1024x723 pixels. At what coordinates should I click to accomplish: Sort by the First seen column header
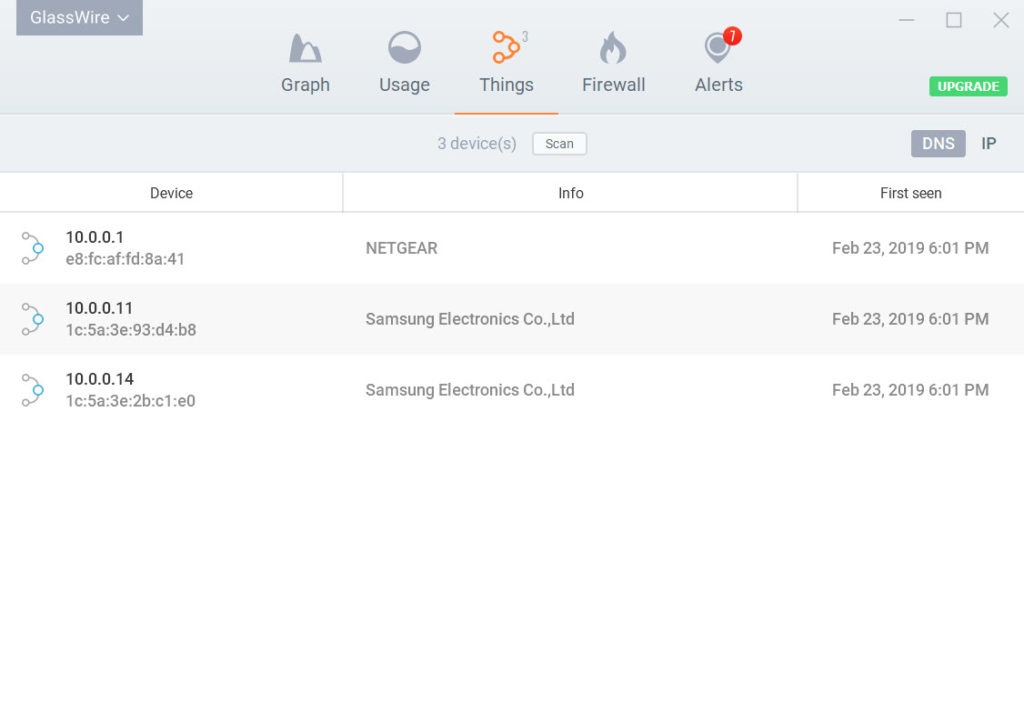[910, 193]
